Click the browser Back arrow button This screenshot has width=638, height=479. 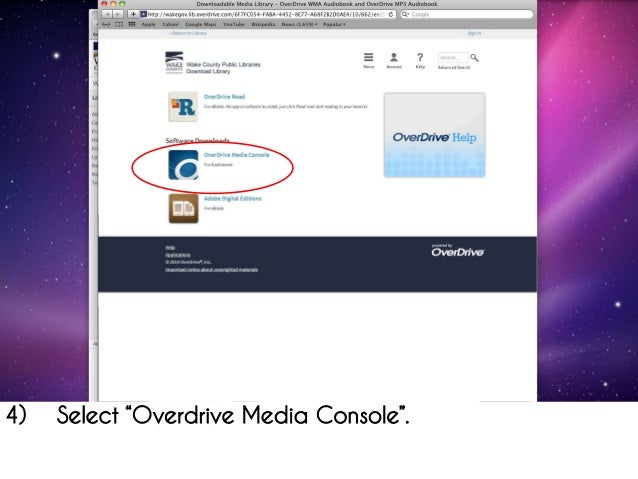pyautogui.click(x=107, y=14)
